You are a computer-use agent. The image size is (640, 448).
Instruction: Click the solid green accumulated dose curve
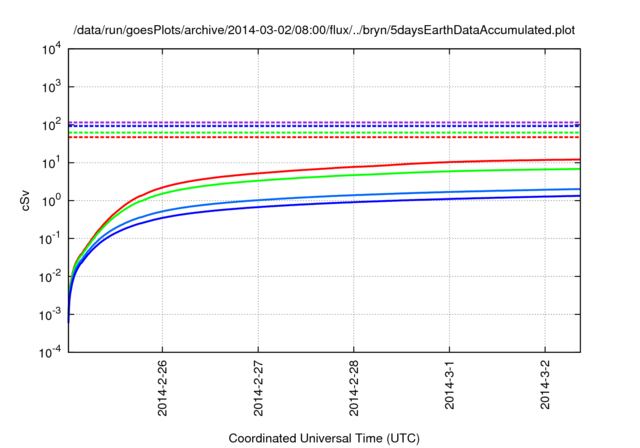354,175
